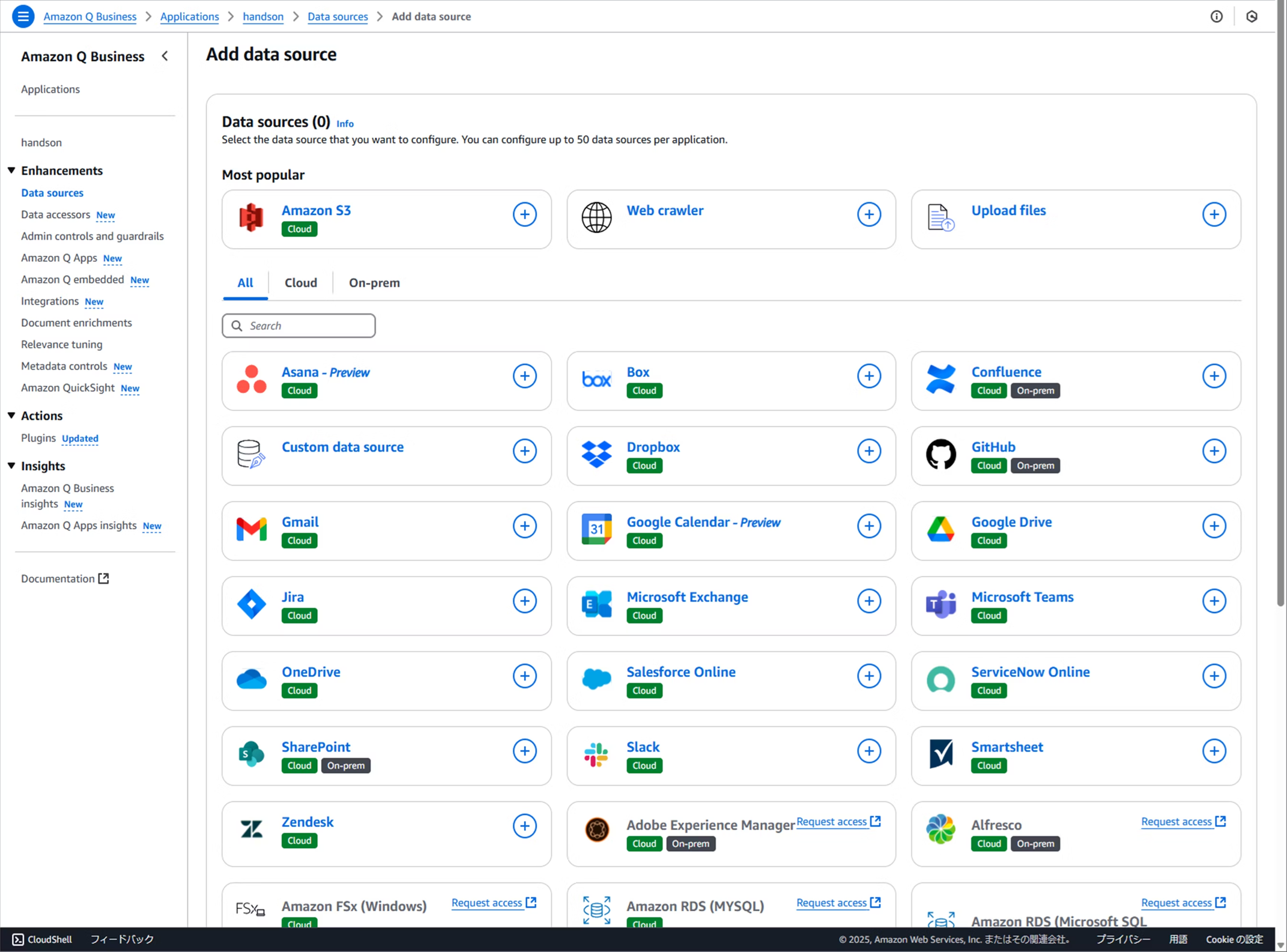The width and height of the screenshot is (1287, 952).
Task: Click the CloudShell icon in footer
Action: point(18,939)
